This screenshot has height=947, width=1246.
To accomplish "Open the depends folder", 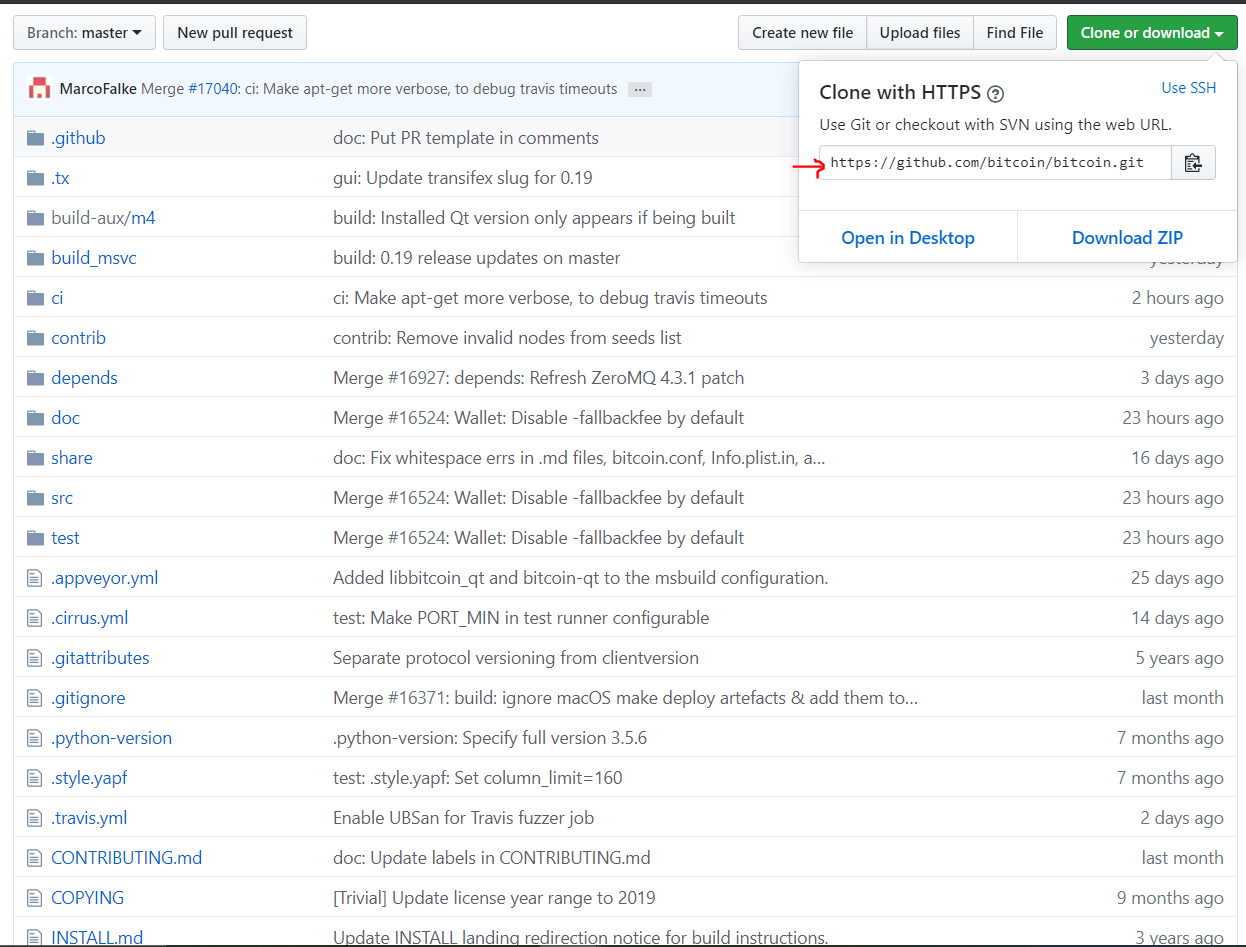I will point(84,378).
